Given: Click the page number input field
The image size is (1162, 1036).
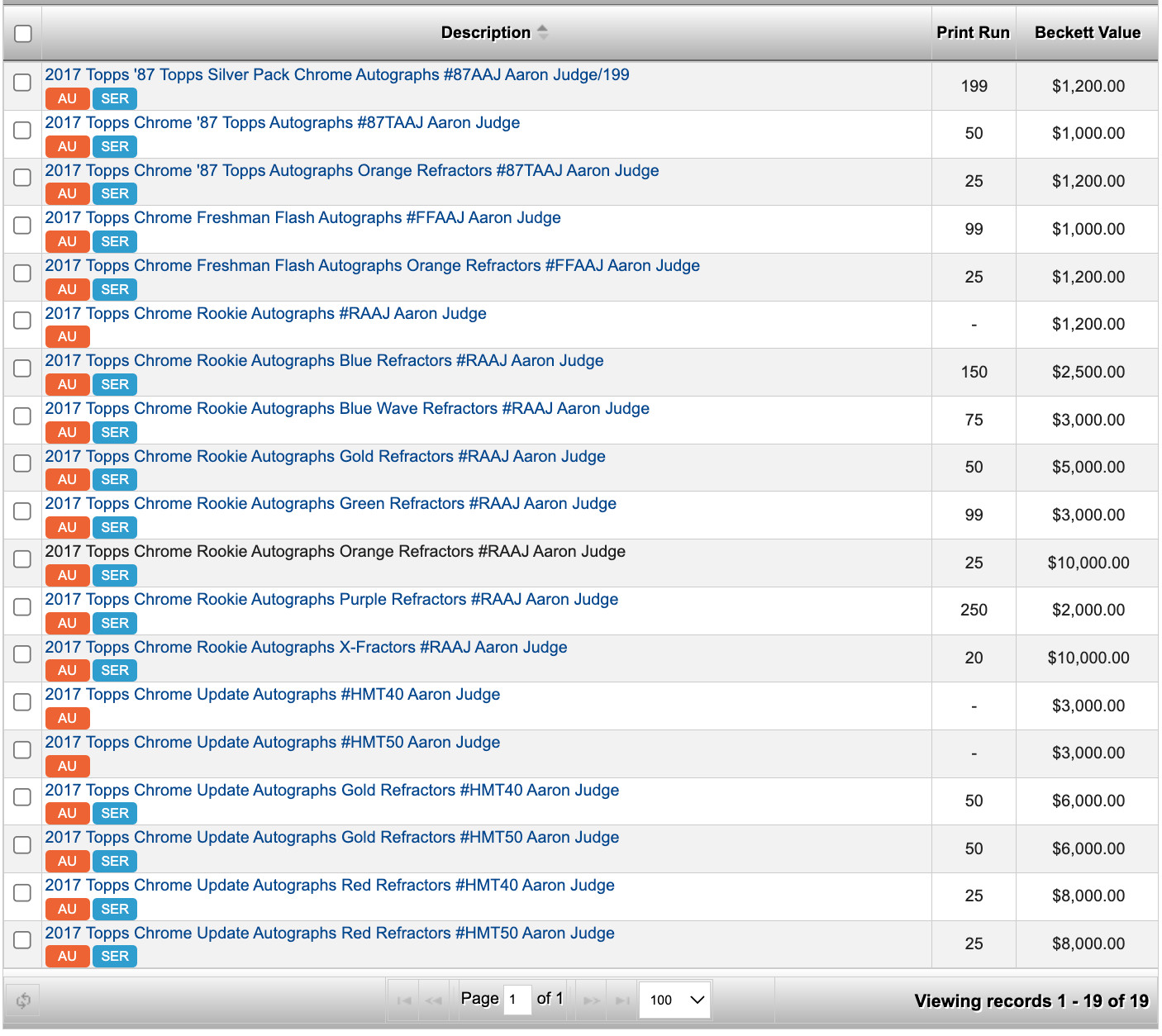Looking at the screenshot, I should point(517,1000).
